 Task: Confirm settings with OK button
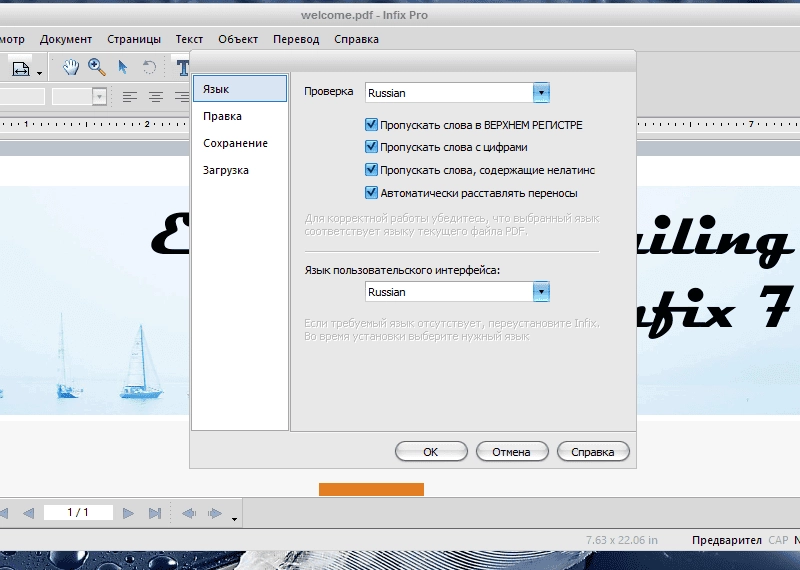[x=431, y=452]
